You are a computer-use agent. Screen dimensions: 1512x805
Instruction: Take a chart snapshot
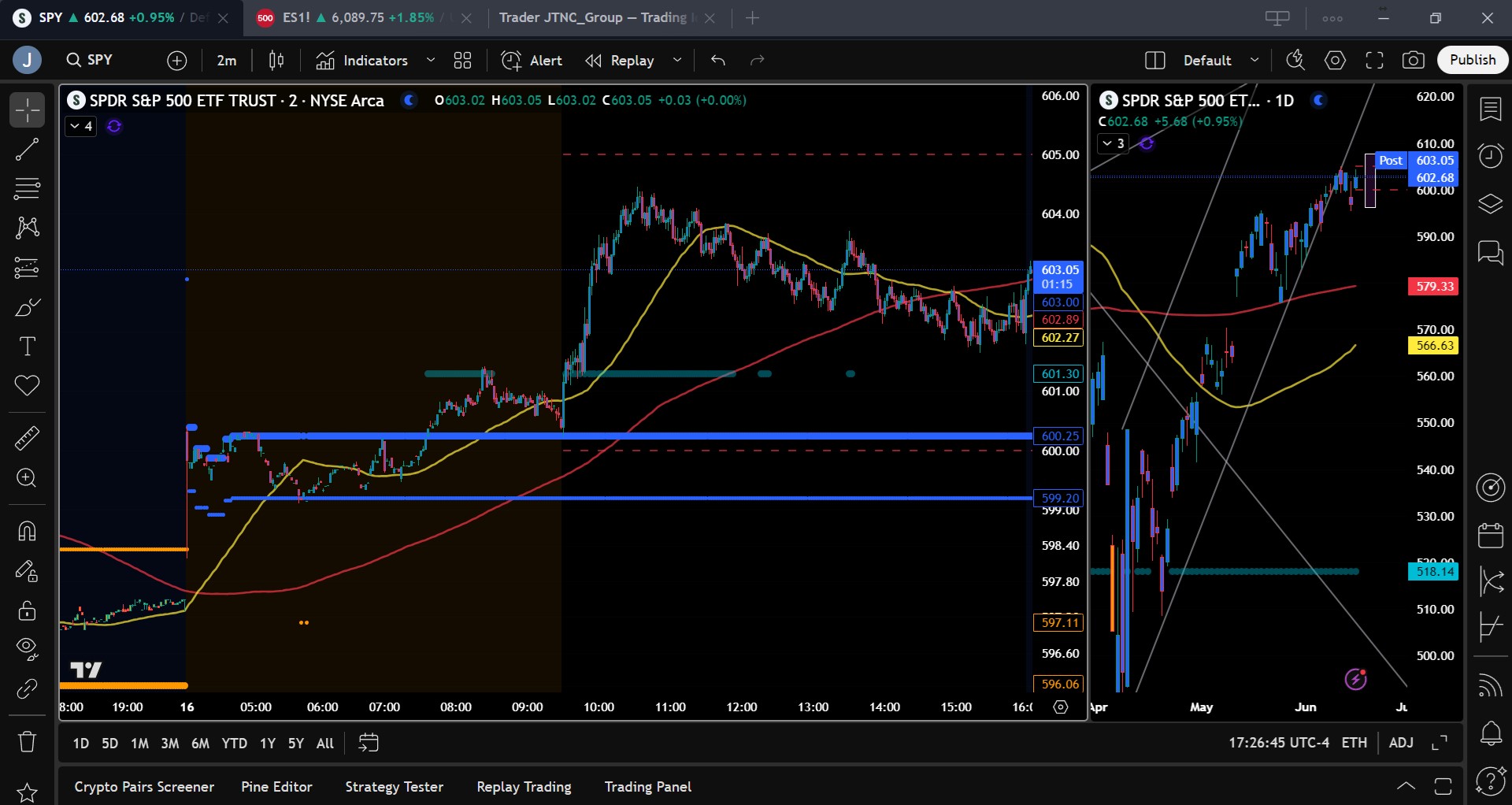pyautogui.click(x=1414, y=60)
